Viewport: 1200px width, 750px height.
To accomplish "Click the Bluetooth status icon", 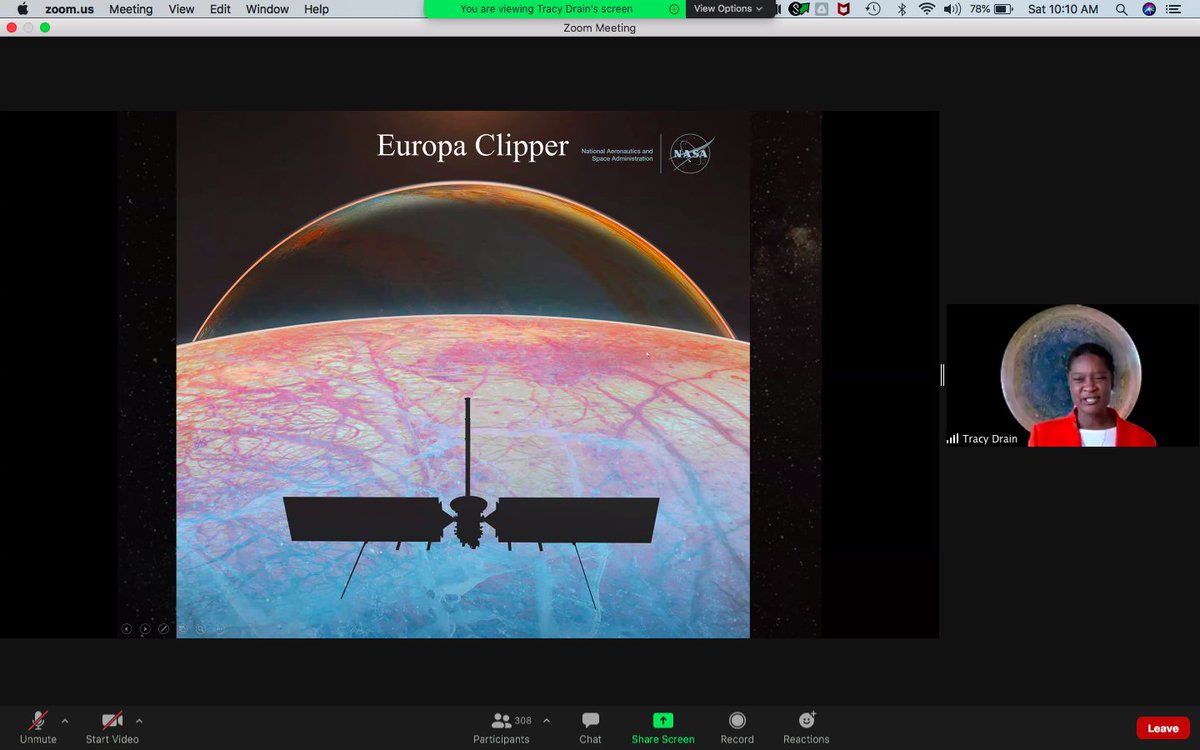I will (901, 9).
